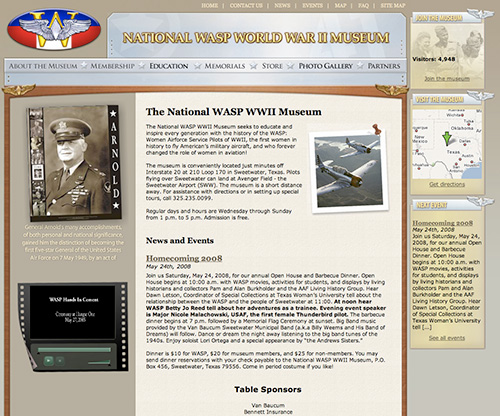Open SITE MAP in top navigation

(x=393, y=6)
